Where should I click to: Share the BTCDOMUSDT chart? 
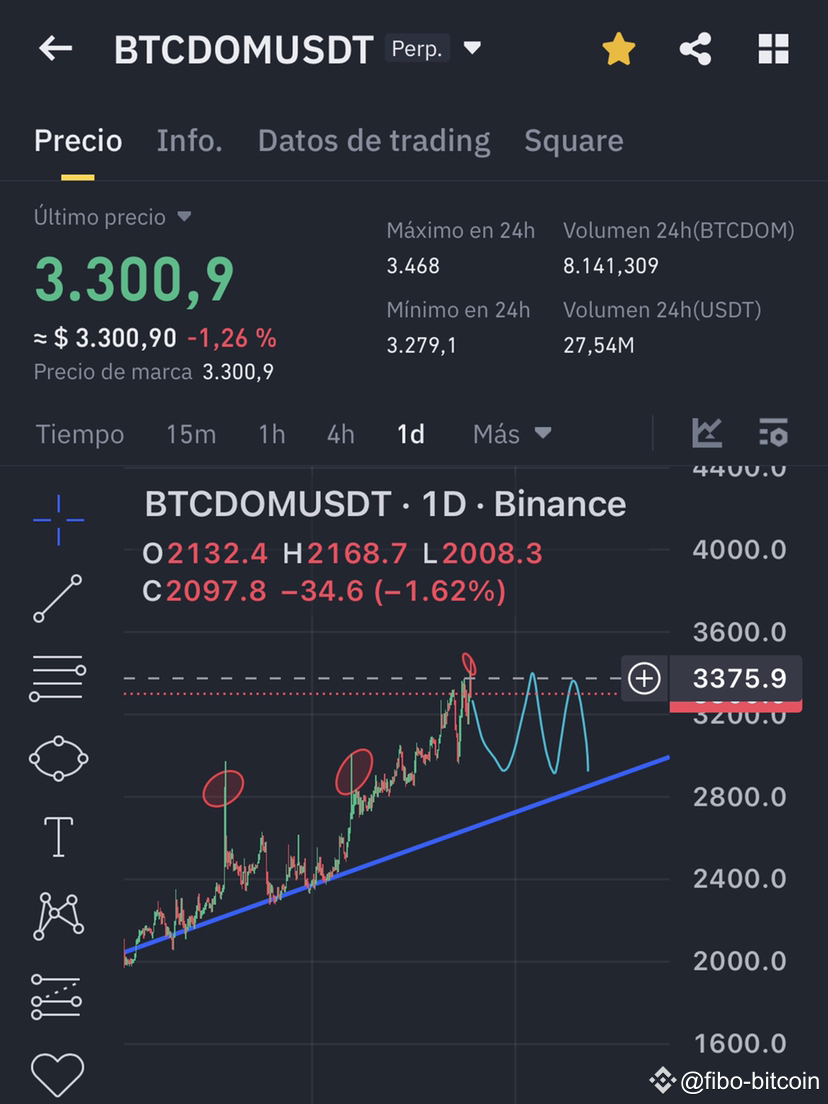point(695,48)
